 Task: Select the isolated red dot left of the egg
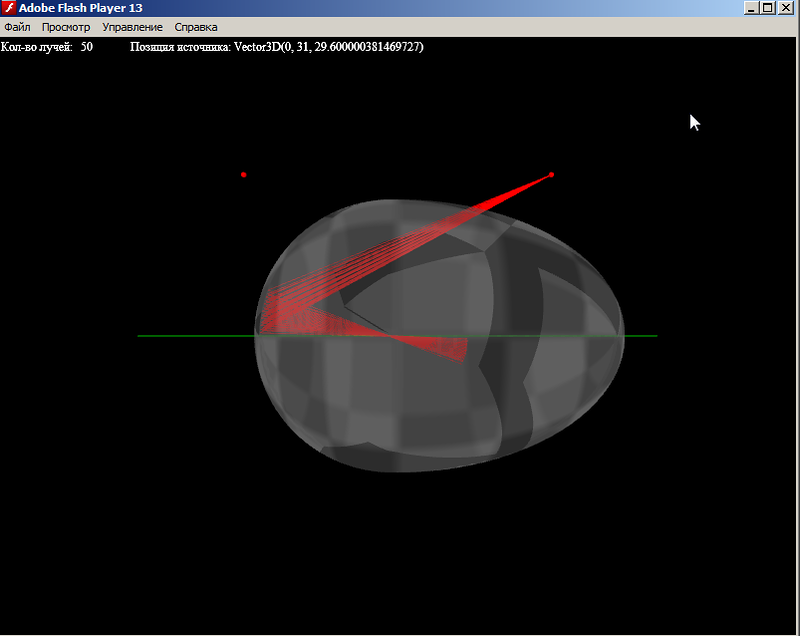243,175
